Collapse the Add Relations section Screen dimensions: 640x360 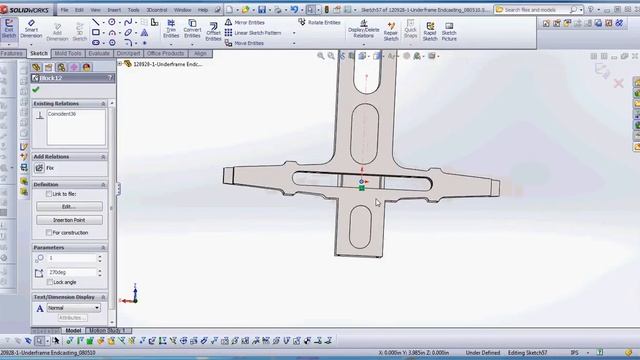103,157
